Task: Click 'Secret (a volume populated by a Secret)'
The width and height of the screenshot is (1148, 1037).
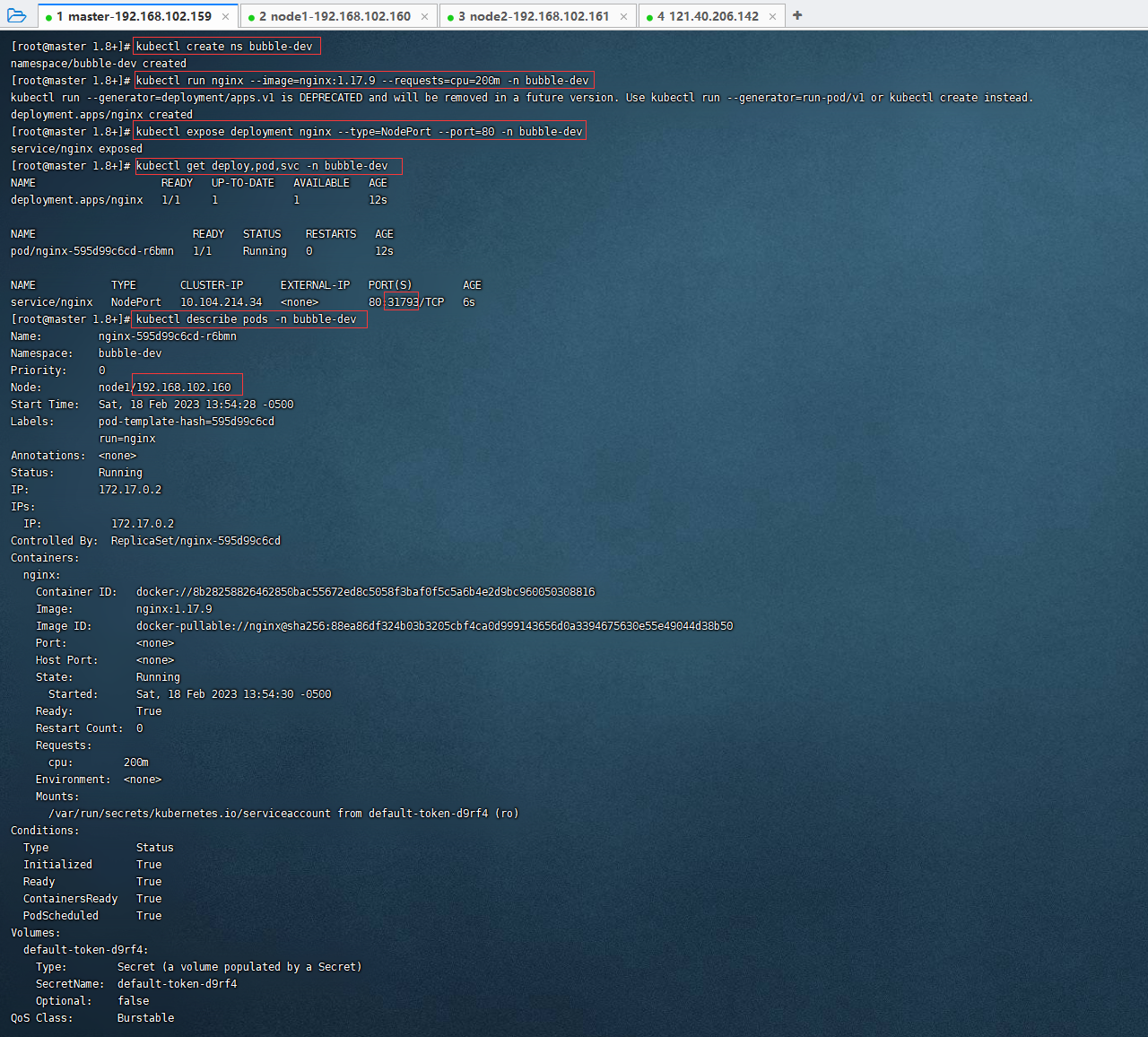Action: coord(239,967)
